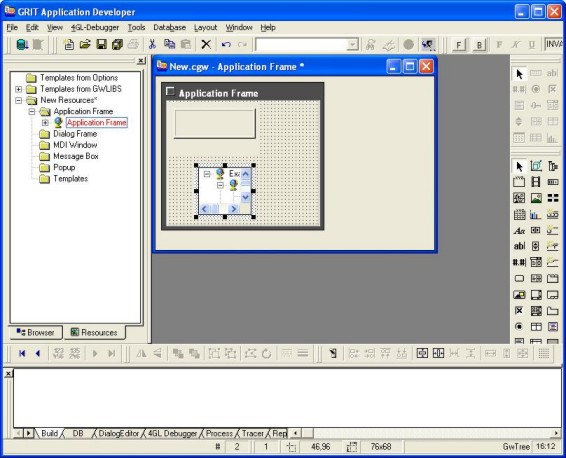Select the #.# numeric field tool in lower palette
Image resolution: width=566 pixels, height=458 pixels.
519,262
